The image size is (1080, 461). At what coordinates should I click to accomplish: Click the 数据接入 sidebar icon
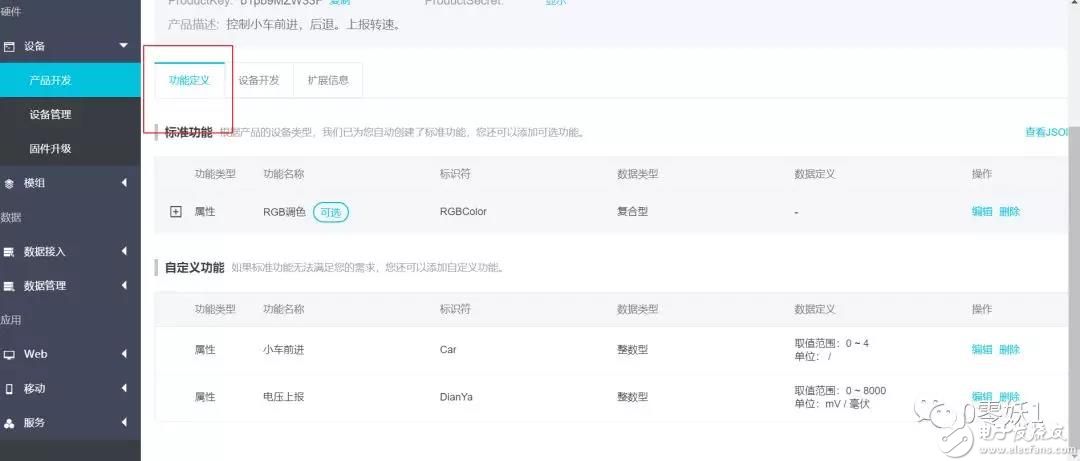(10, 252)
